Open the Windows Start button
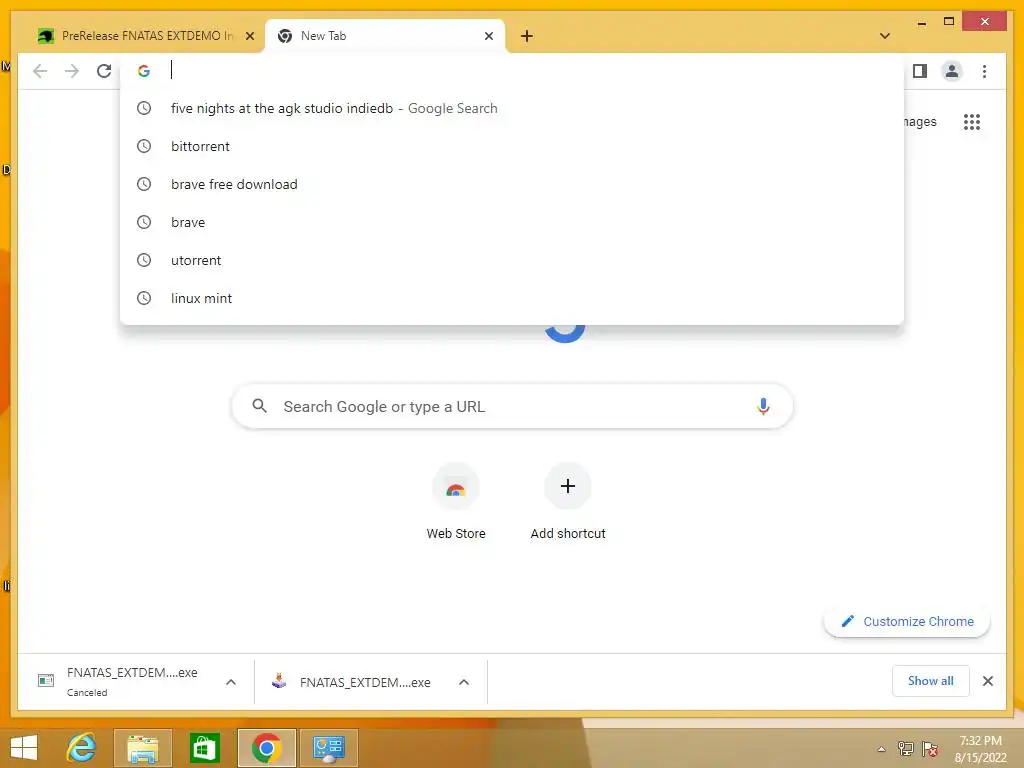1024x768 pixels. coord(24,748)
